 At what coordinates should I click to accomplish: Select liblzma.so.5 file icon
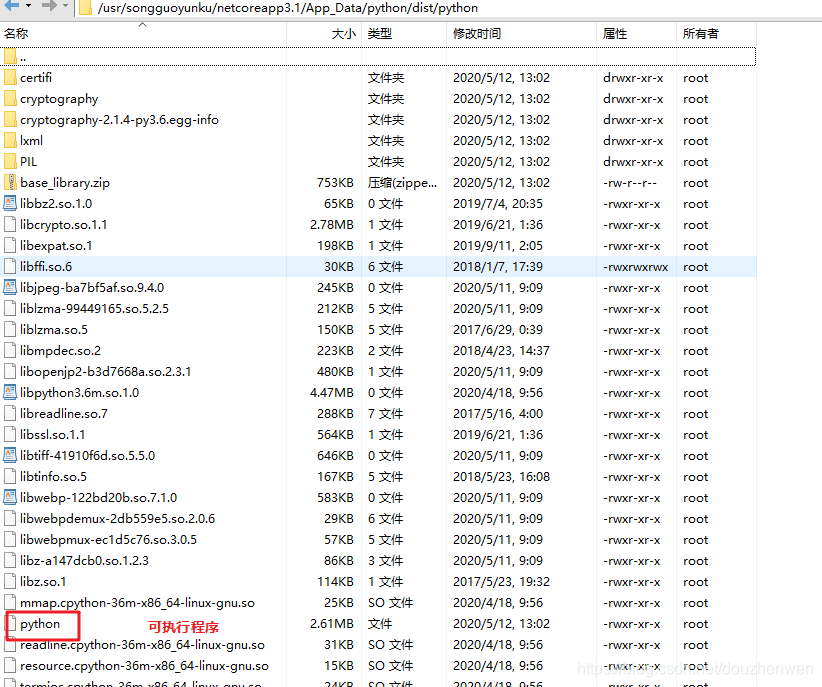(10, 329)
